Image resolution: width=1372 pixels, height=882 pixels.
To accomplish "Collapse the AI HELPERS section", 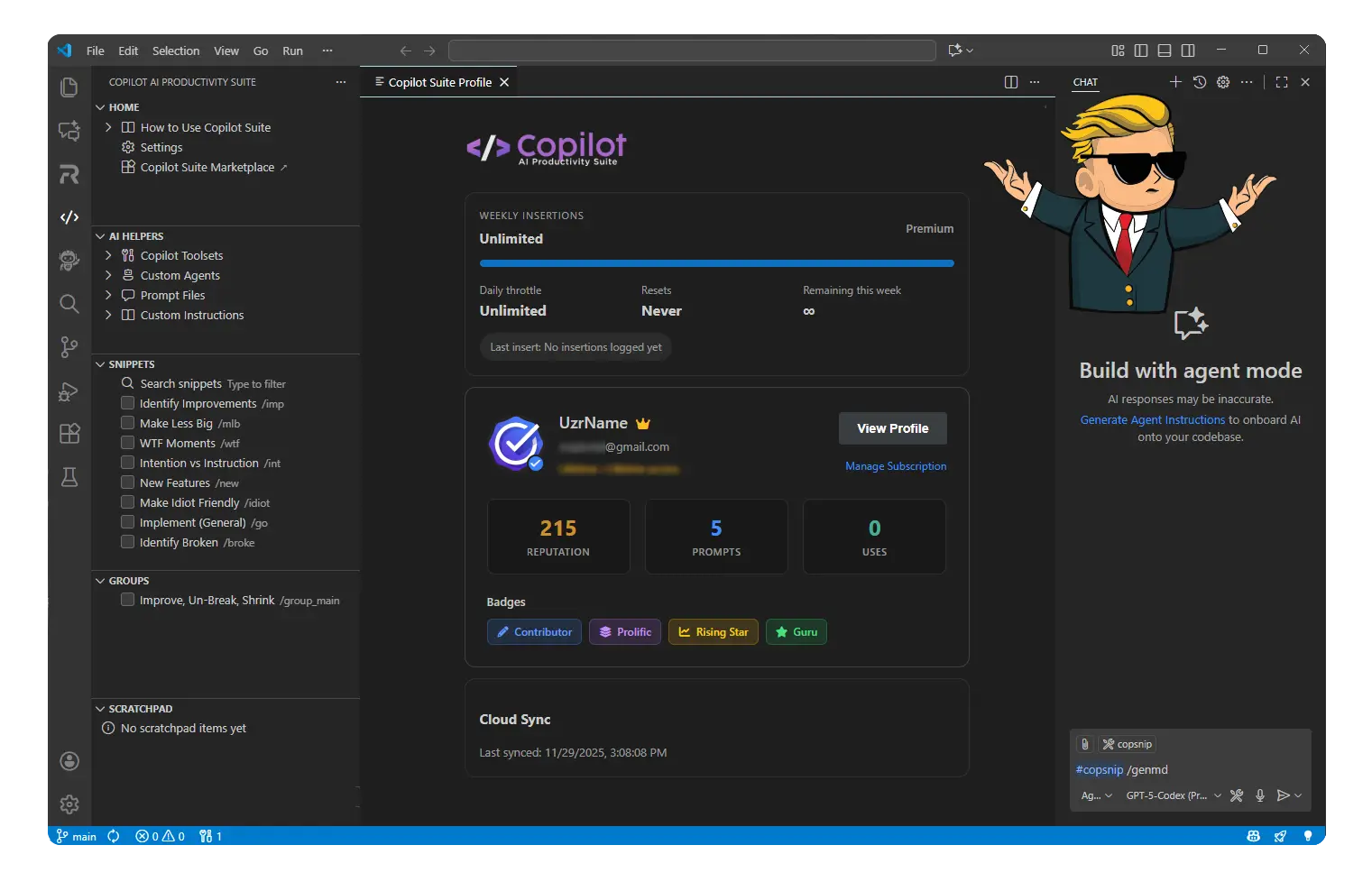I will (100, 236).
